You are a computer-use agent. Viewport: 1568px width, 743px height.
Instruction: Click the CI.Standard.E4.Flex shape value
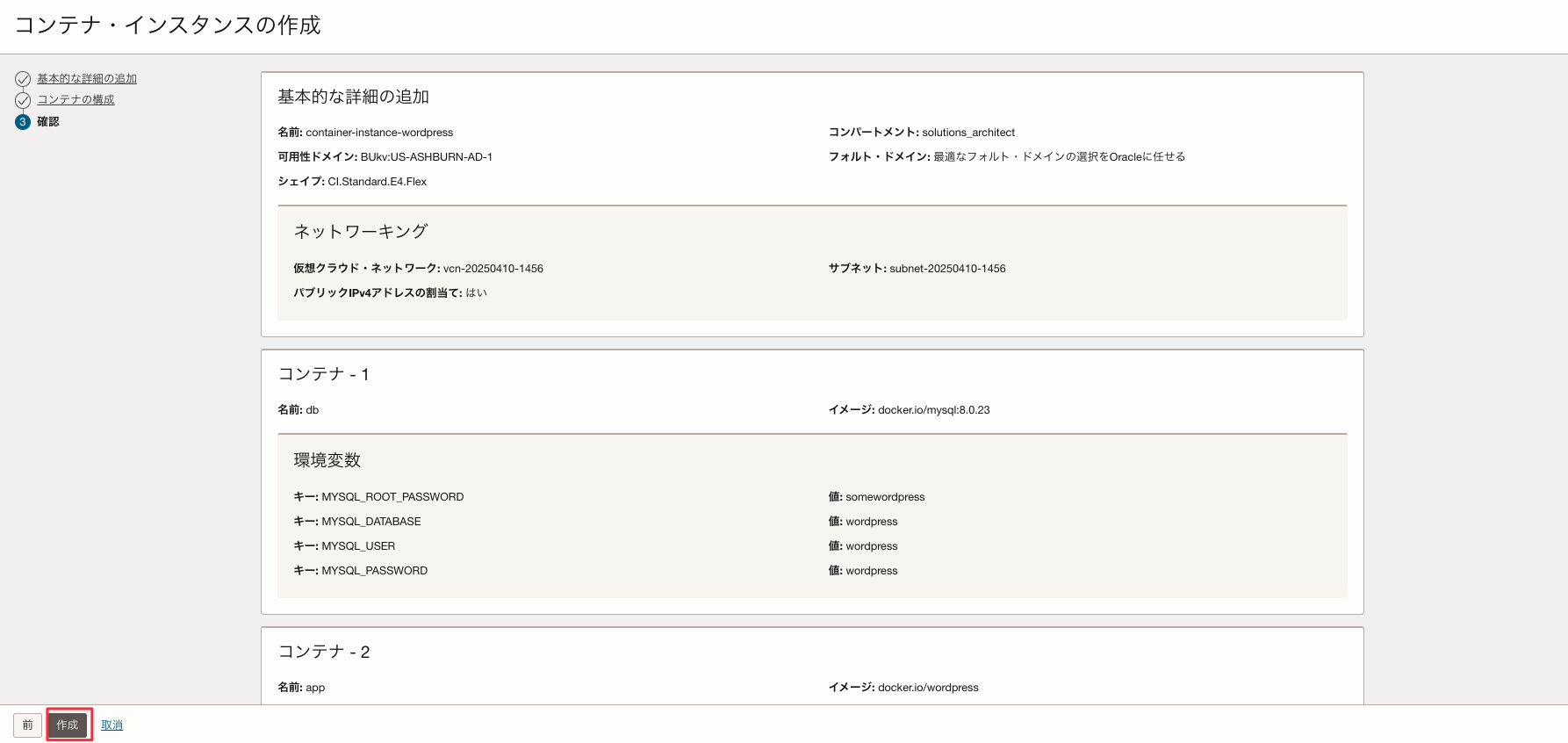pos(377,182)
